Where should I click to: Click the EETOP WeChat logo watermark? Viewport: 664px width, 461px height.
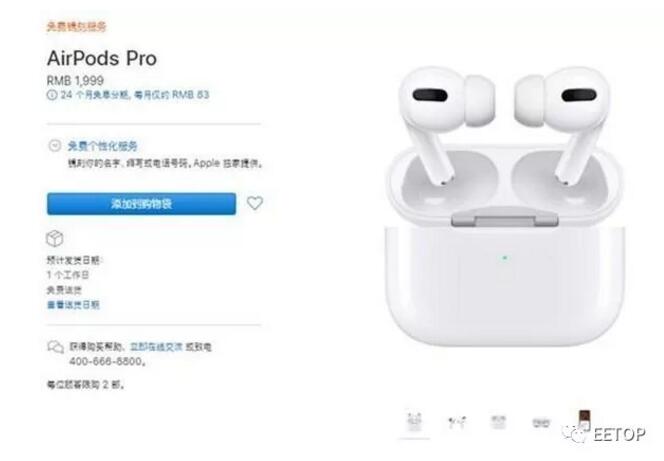pos(604,434)
